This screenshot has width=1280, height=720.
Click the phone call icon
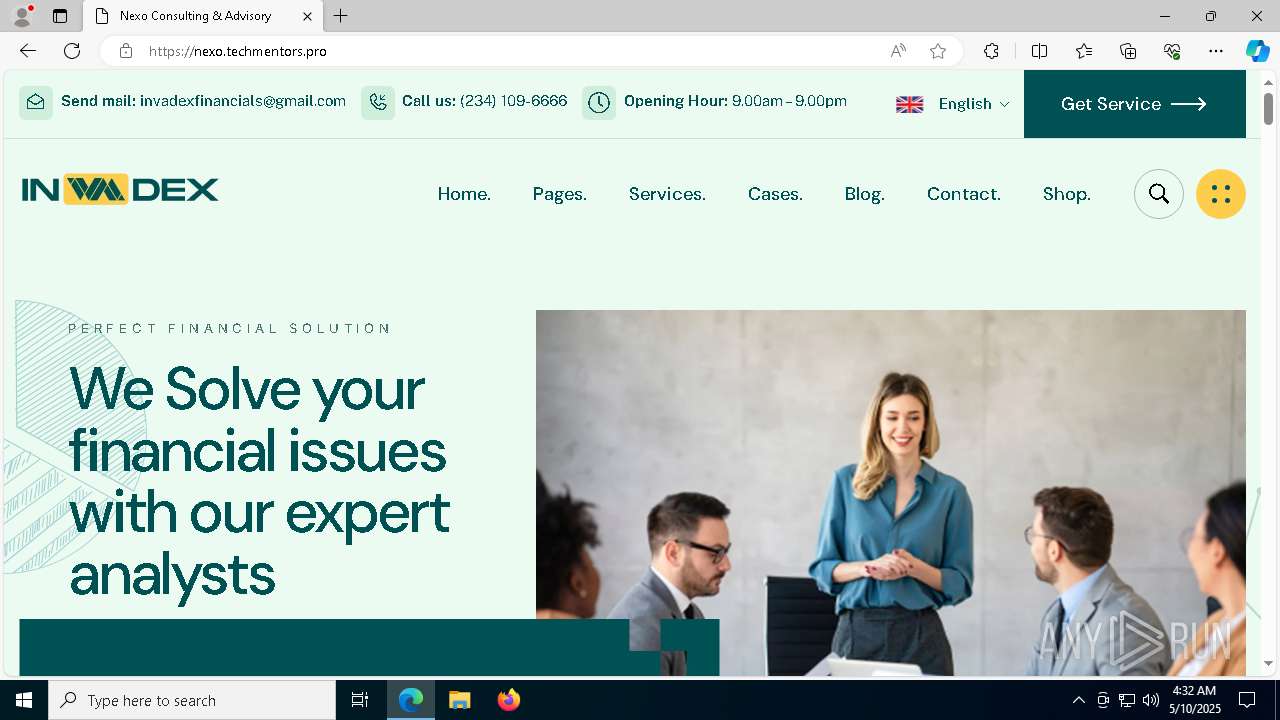(x=378, y=102)
